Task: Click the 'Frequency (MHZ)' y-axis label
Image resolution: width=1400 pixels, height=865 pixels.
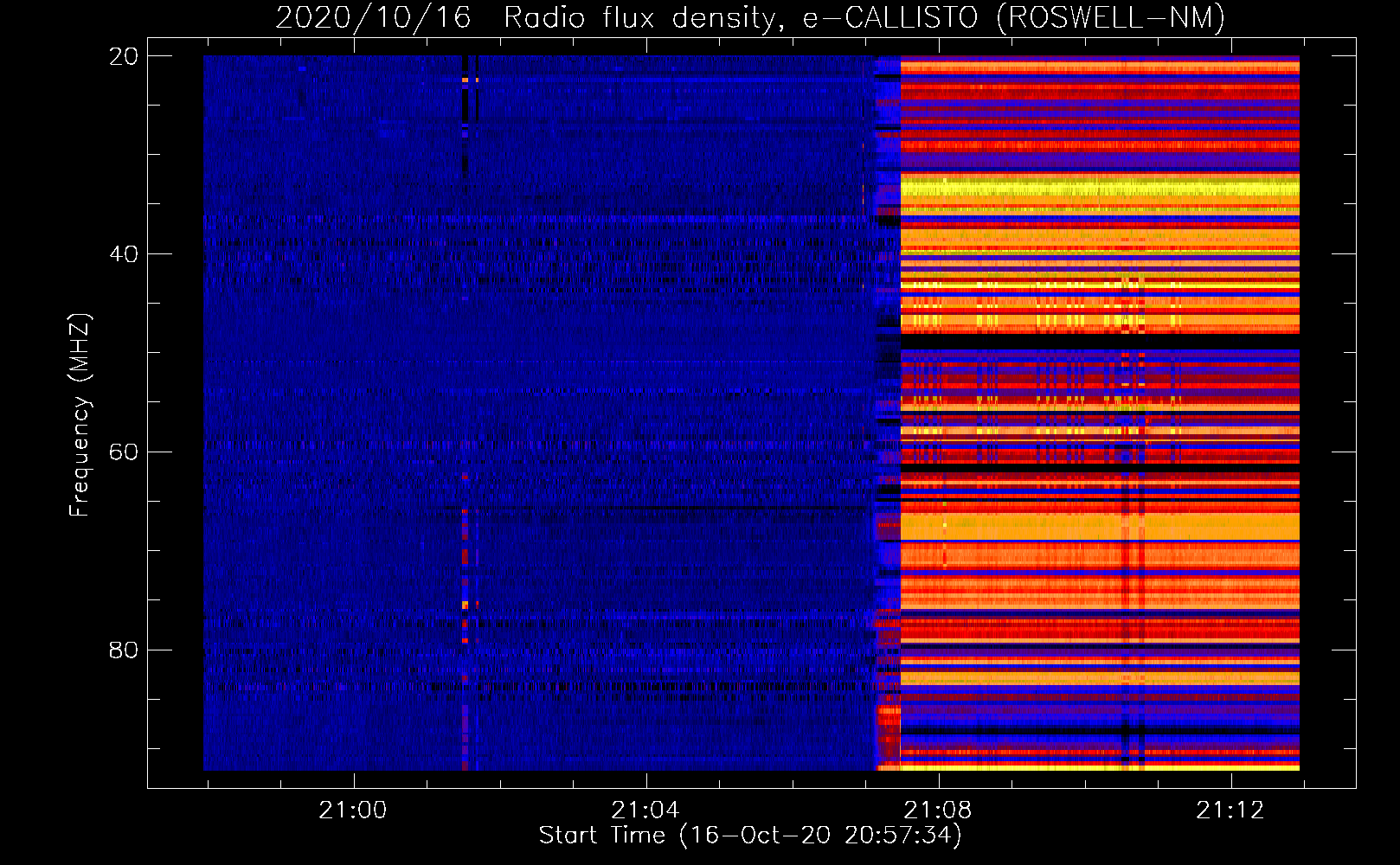Action: (x=80, y=415)
